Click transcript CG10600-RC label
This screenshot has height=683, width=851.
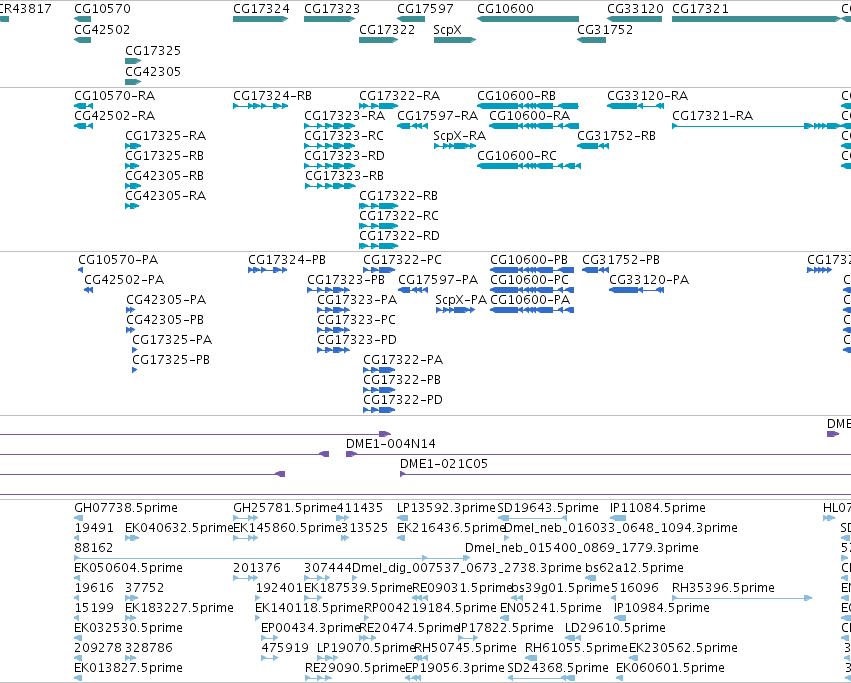point(517,156)
